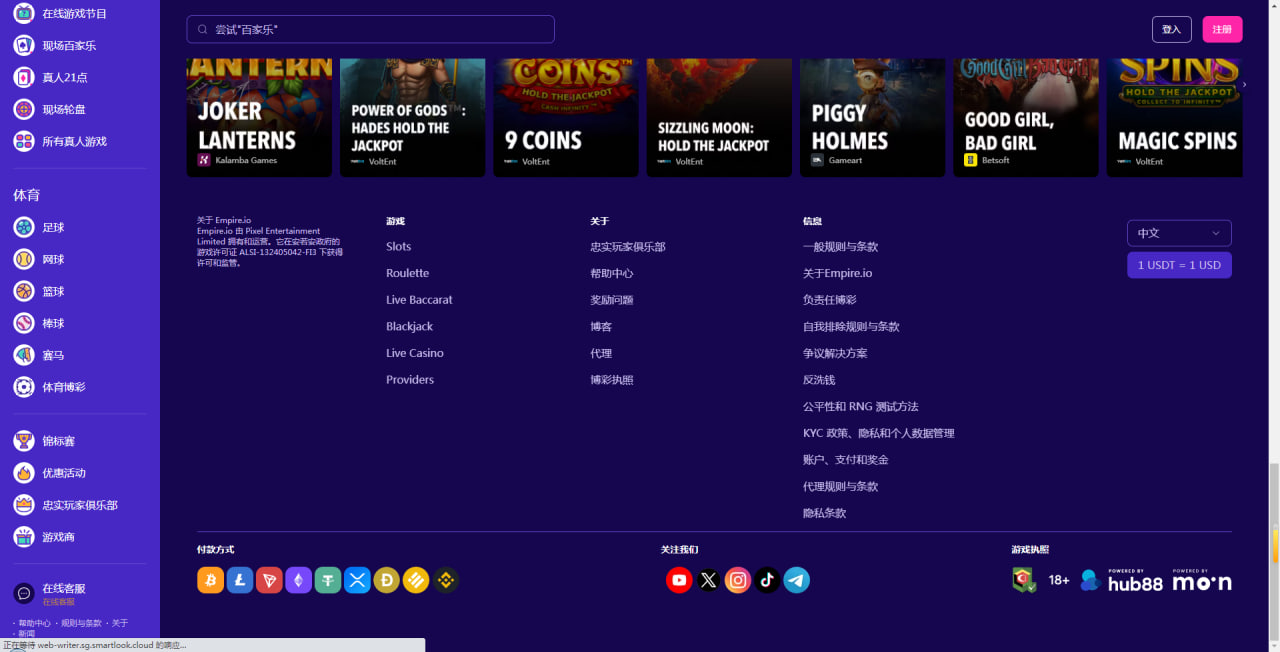Open the TikTok social link

(x=767, y=580)
